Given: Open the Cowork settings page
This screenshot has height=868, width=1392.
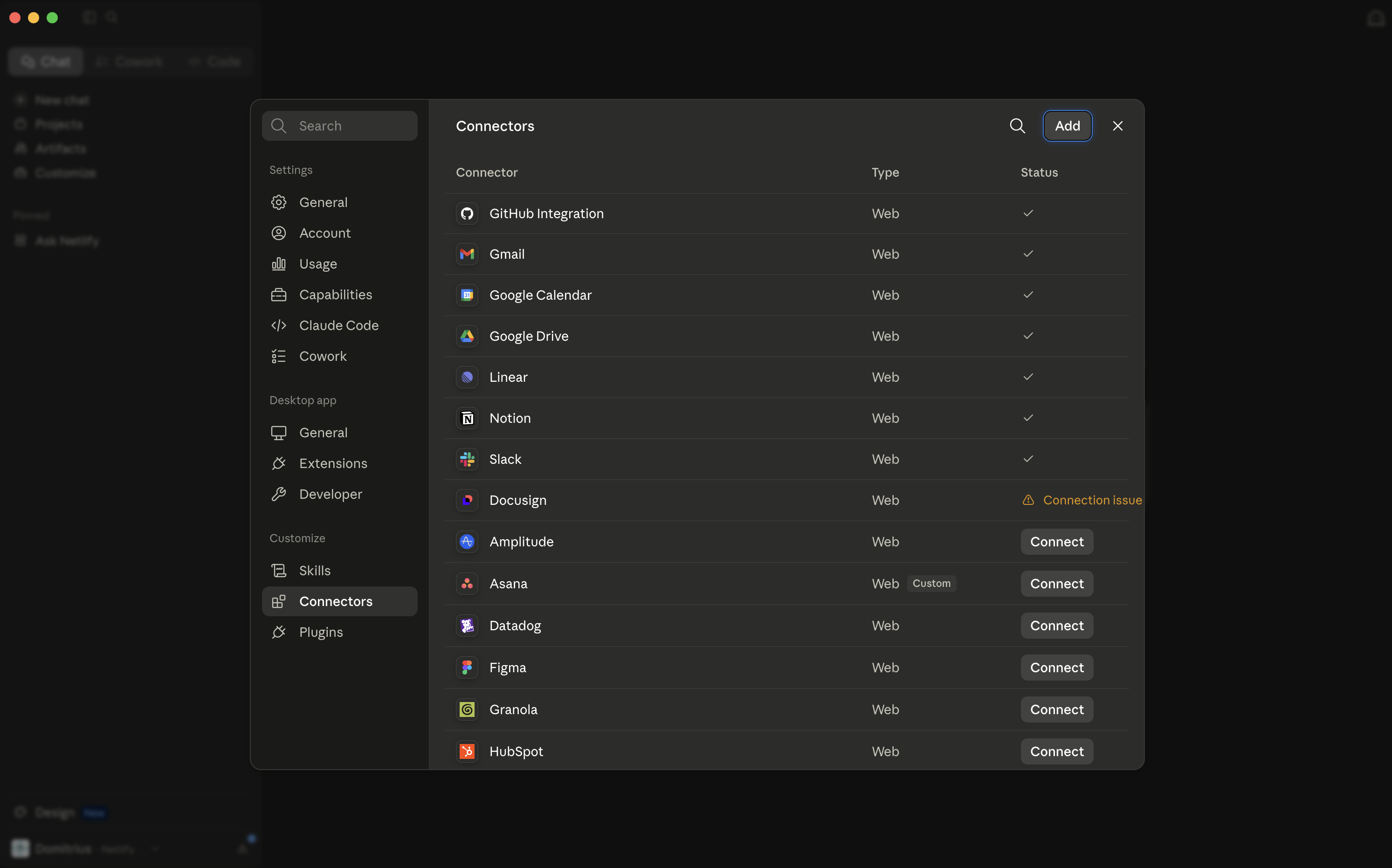Looking at the screenshot, I should coord(339,356).
